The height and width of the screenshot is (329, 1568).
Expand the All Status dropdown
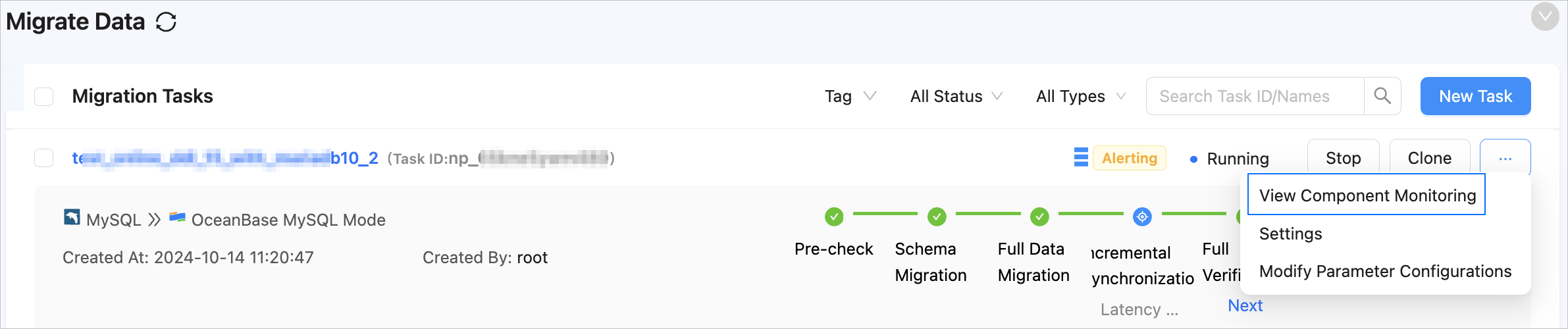pyautogui.click(x=956, y=96)
